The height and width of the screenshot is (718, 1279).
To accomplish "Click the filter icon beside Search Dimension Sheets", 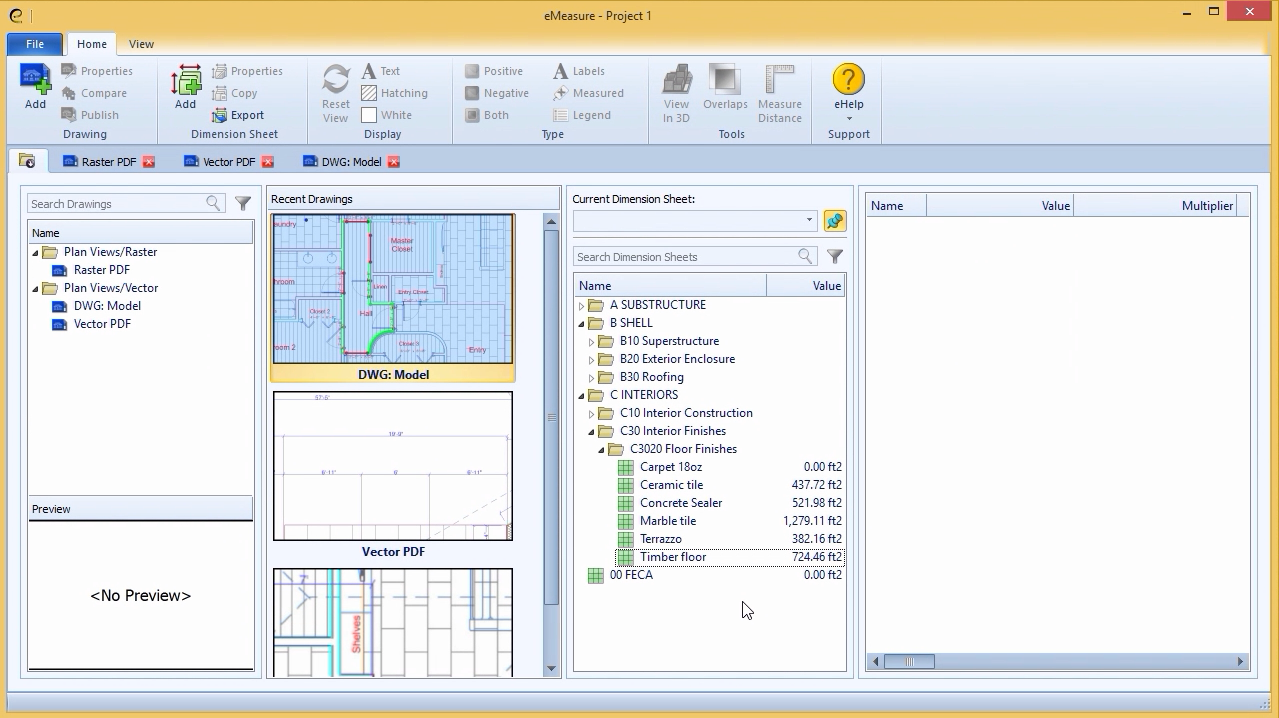I will tap(835, 257).
